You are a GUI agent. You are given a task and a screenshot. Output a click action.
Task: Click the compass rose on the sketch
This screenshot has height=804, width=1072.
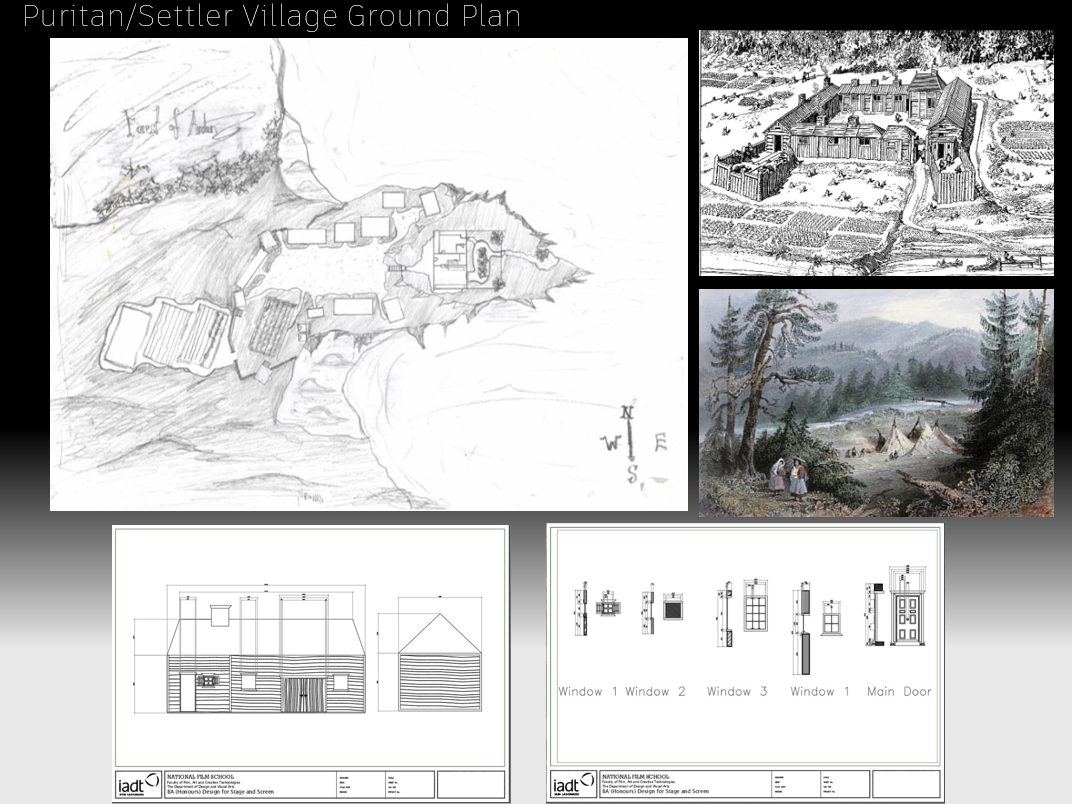[631, 444]
